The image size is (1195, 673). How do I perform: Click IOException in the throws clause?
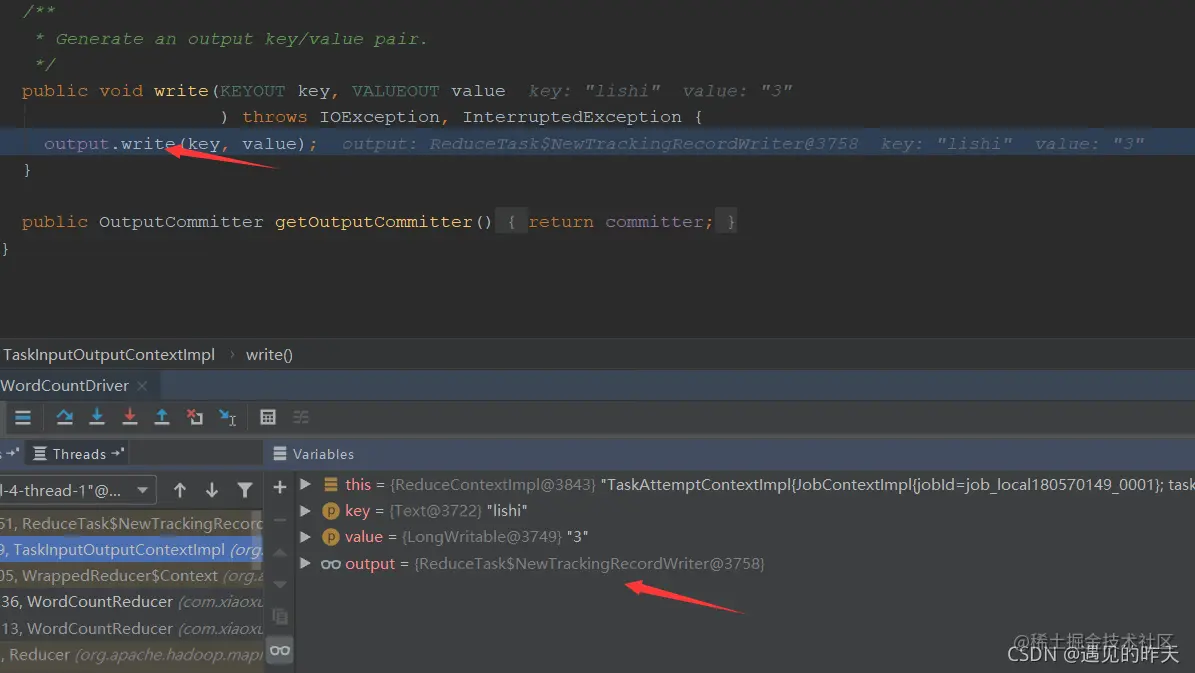click(380, 117)
